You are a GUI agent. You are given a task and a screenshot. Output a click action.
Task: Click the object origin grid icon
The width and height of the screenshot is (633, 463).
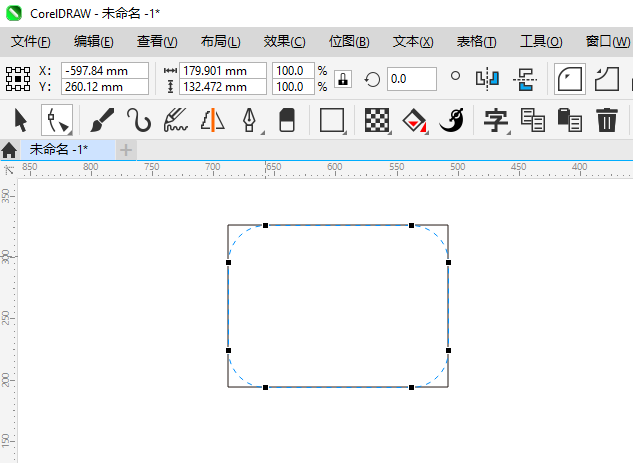tap(18, 79)
